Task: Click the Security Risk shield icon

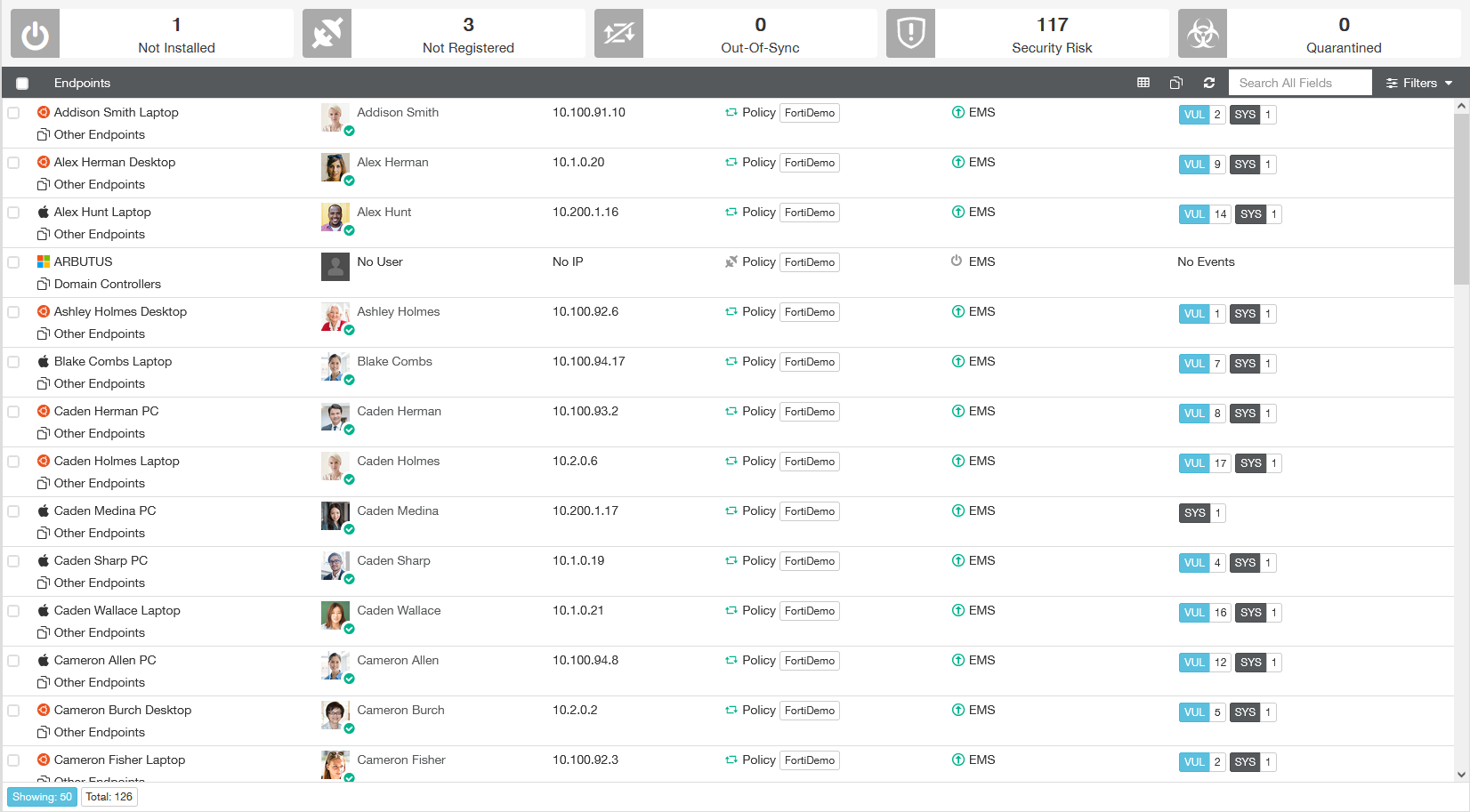Action: [x=910, y=34]
